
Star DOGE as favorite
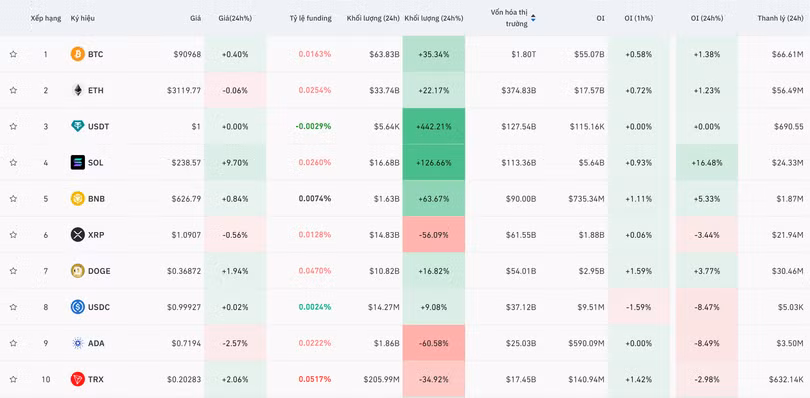click(13, 271)
